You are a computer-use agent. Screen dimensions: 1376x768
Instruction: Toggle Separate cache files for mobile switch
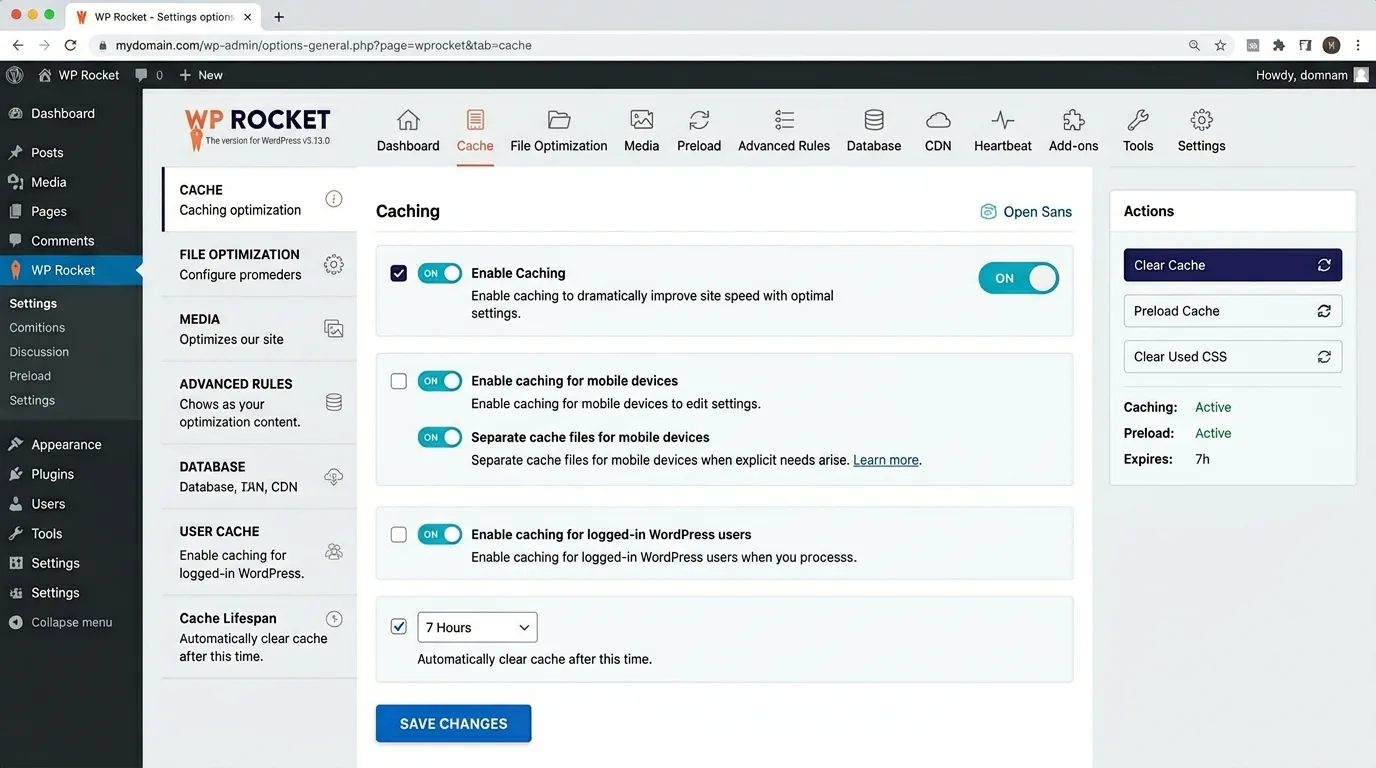click(440, 437)
